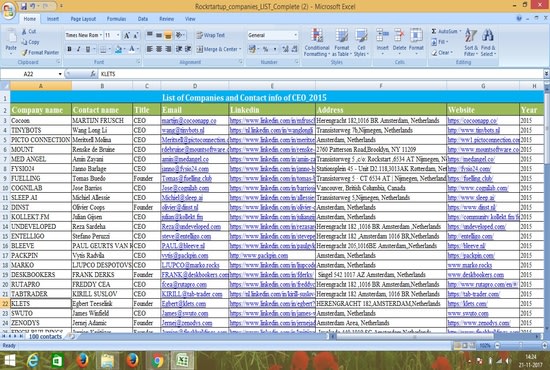Select entire sheet with Select All corner
Screen dimensions: 550x370
click(5, 86)
